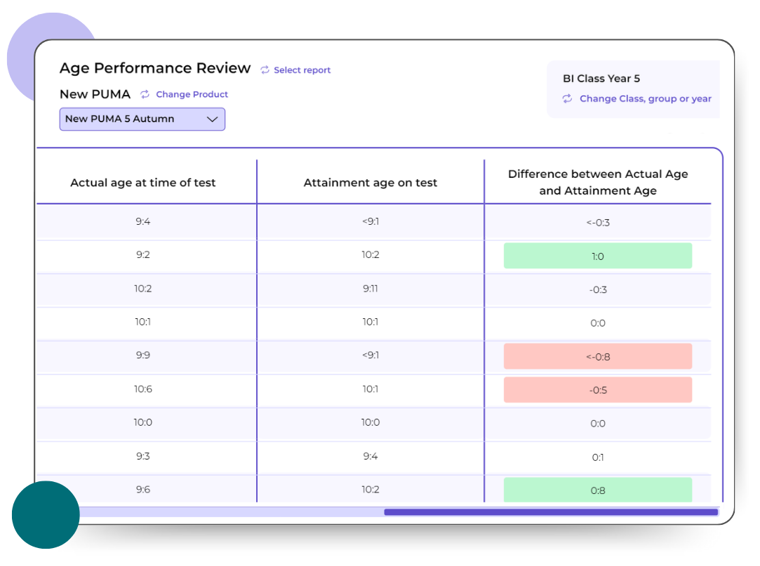Click the horizontal scrollbar thumb below the table
760x566 pixels.
[x=550, y=512]
